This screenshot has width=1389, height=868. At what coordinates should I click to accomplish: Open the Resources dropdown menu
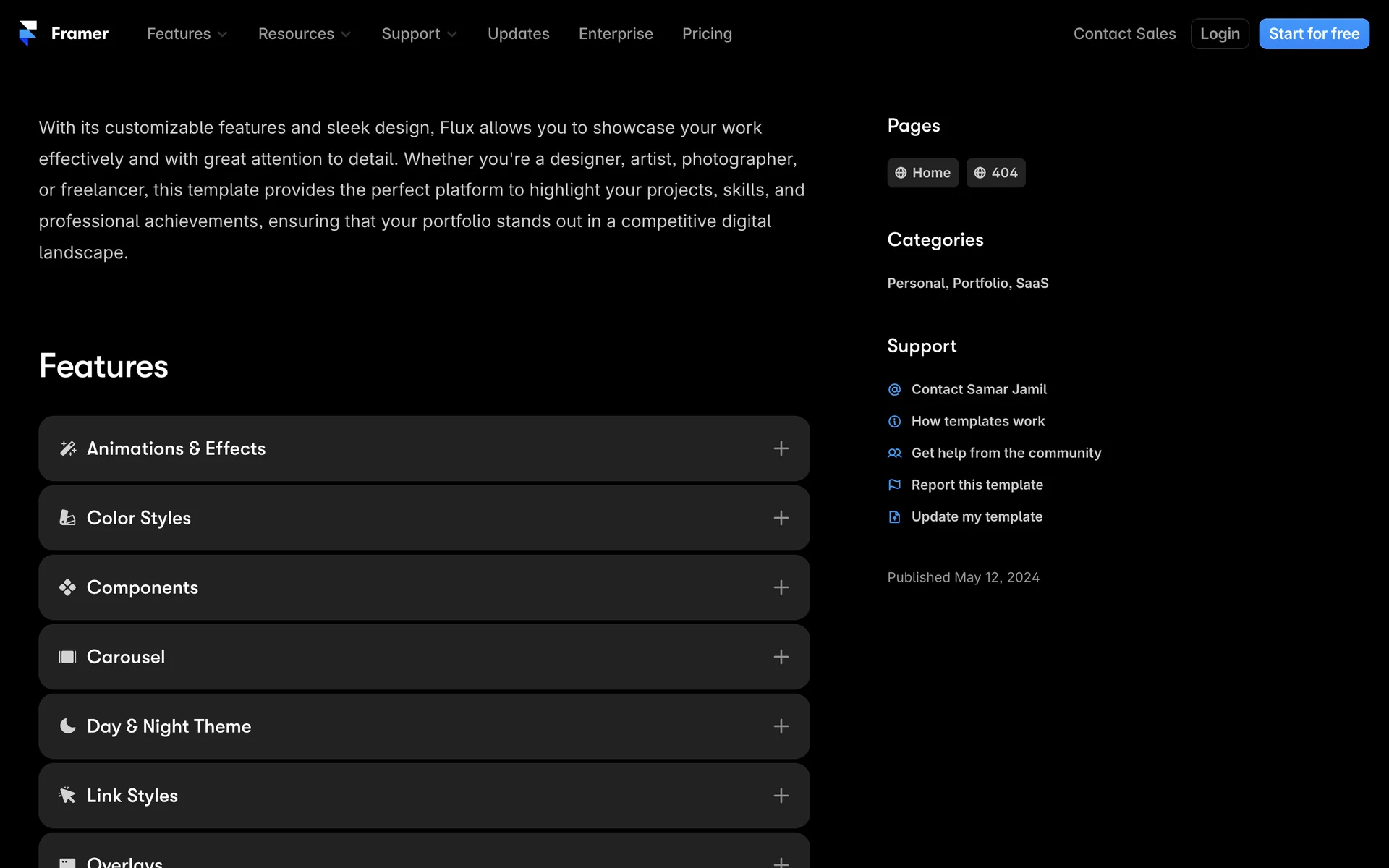click(304, 34)
